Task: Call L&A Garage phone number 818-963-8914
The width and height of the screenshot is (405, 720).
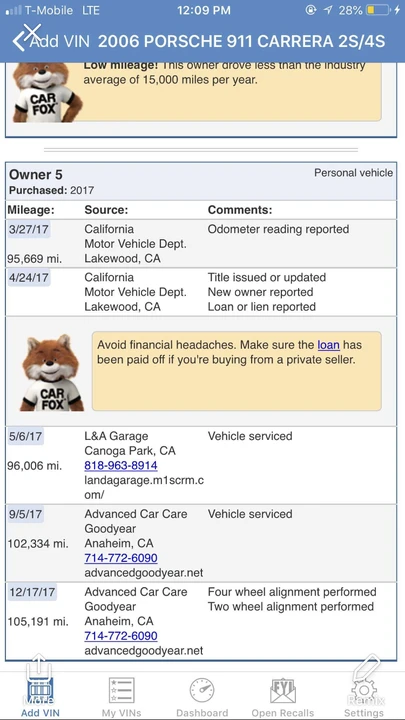Action: pyautogui.click(x=121, y=466)
